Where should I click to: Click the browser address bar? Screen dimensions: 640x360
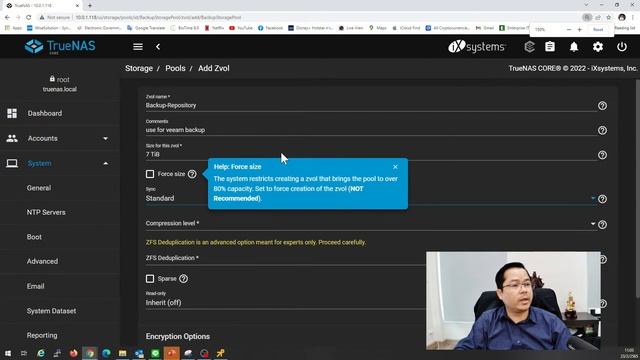coord(310,18)
